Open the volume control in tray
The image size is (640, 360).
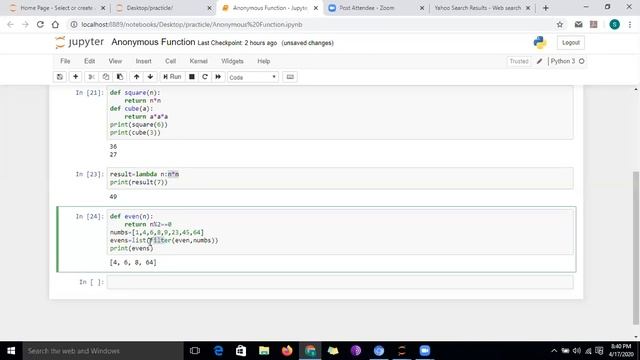(x=577, y=351)
